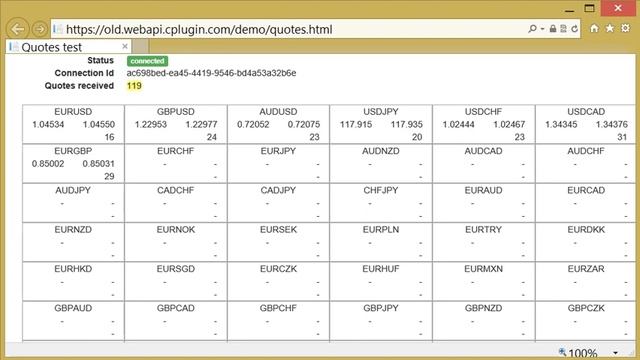Viewport: 640px width, 360px height.
Task: Maximize the browser window
Action: (589, 8)
